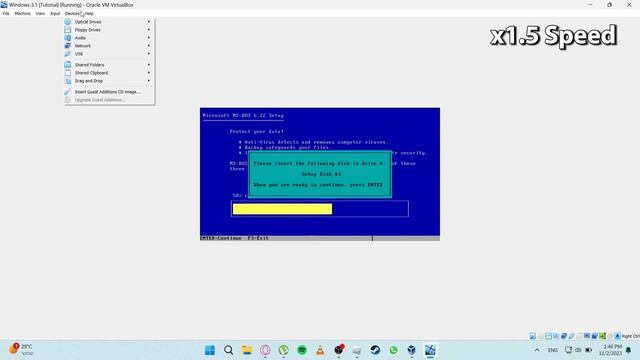Choose Insert Guest Additions CD image

pos(109,92)
